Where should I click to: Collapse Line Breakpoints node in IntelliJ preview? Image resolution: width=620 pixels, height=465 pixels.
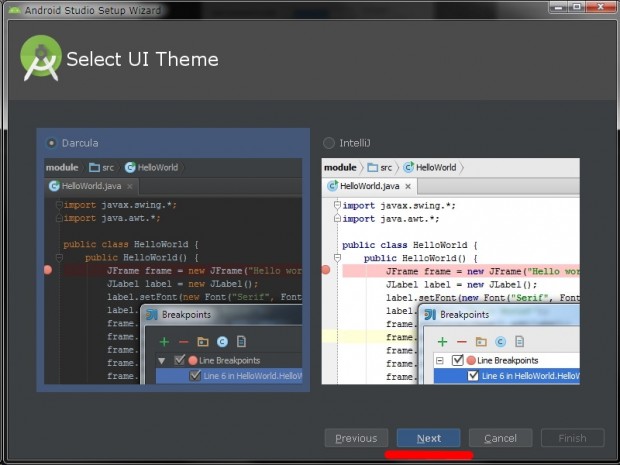441,360
